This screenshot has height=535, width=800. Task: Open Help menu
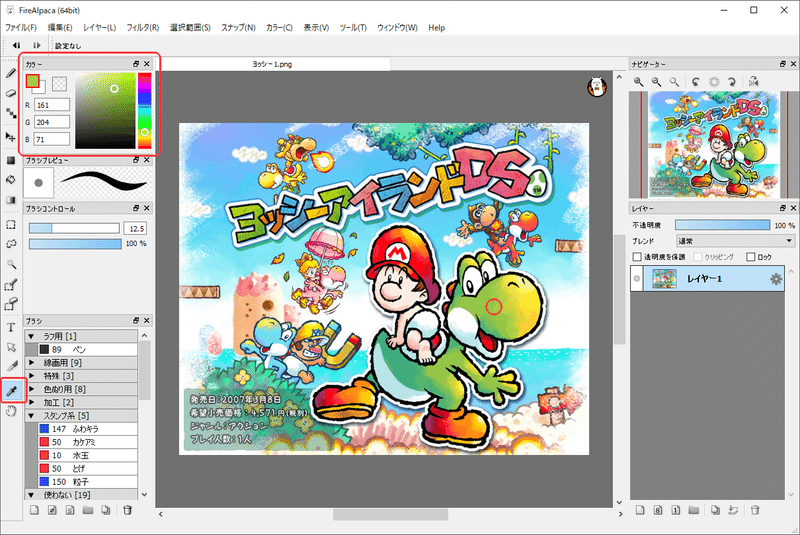point(436,28)
